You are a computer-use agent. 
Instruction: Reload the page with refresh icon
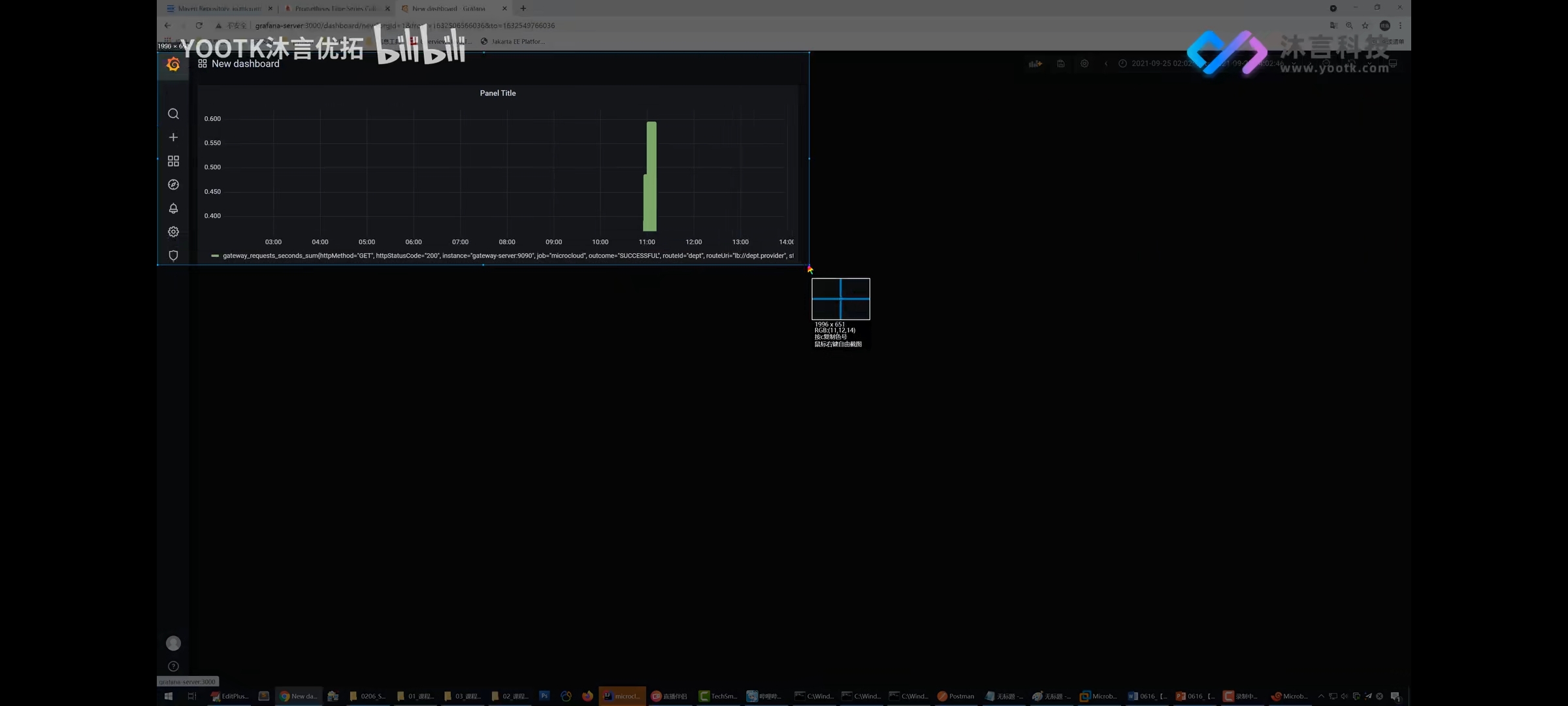[x=199, y=25]
